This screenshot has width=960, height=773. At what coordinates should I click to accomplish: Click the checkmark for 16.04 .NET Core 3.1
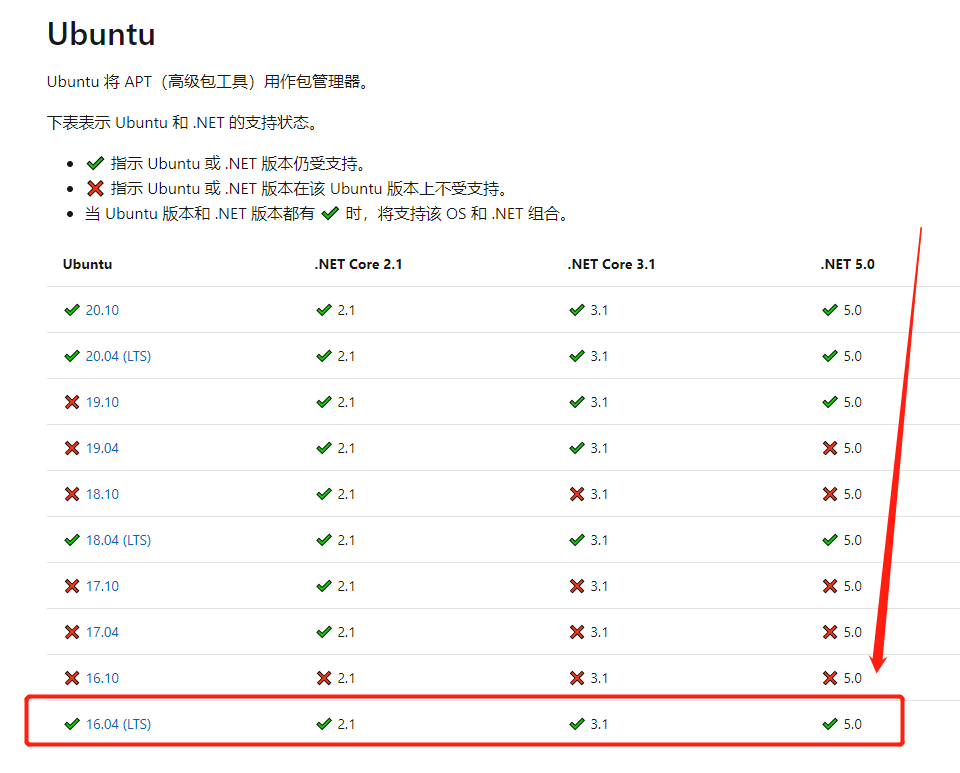click(577, 724)
